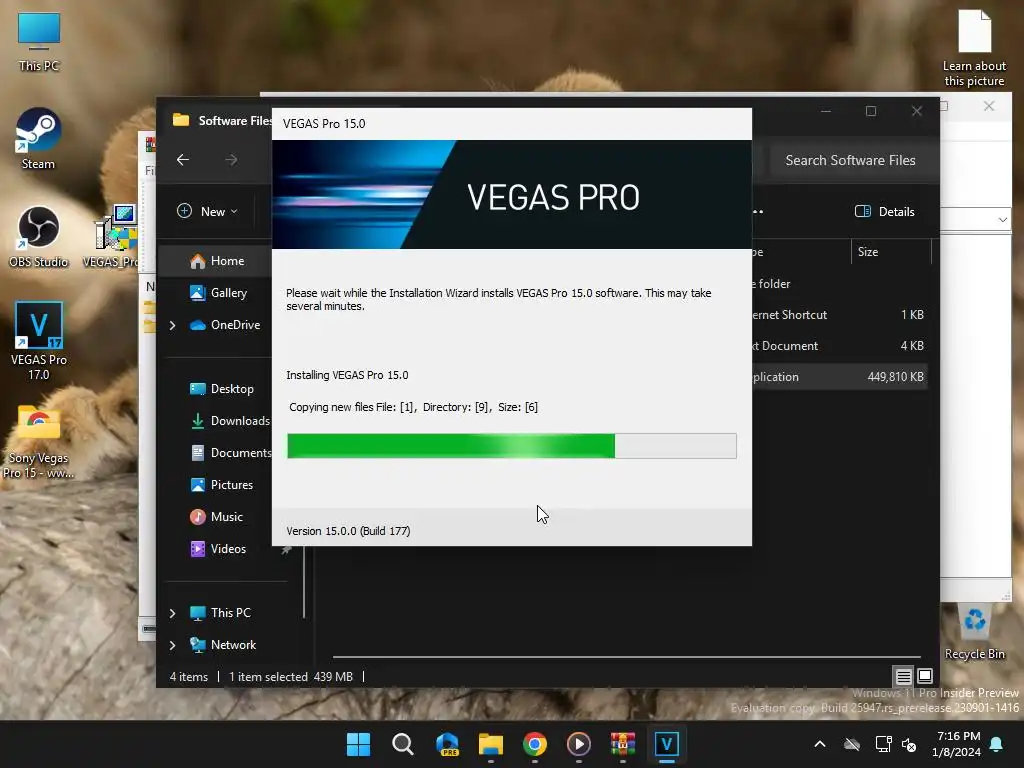Open the New dropdown in File Explorer

pos(208,211)
